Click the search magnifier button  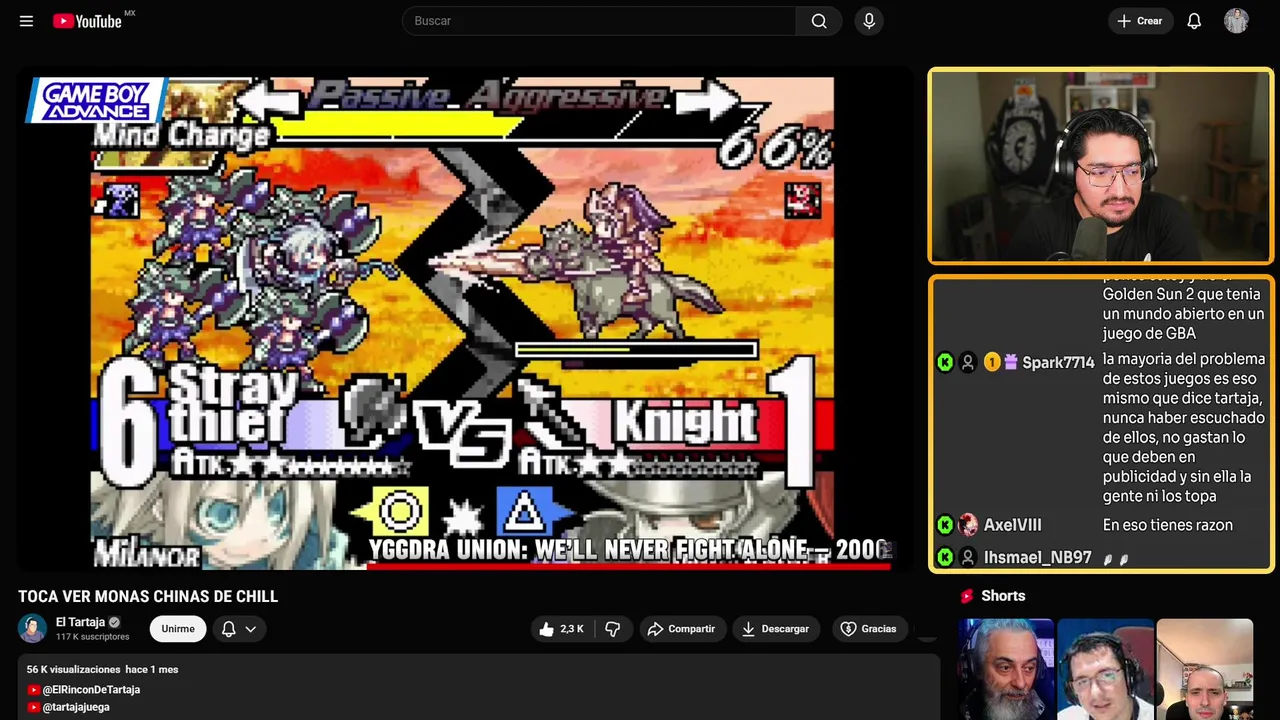(x=819, y=21)
